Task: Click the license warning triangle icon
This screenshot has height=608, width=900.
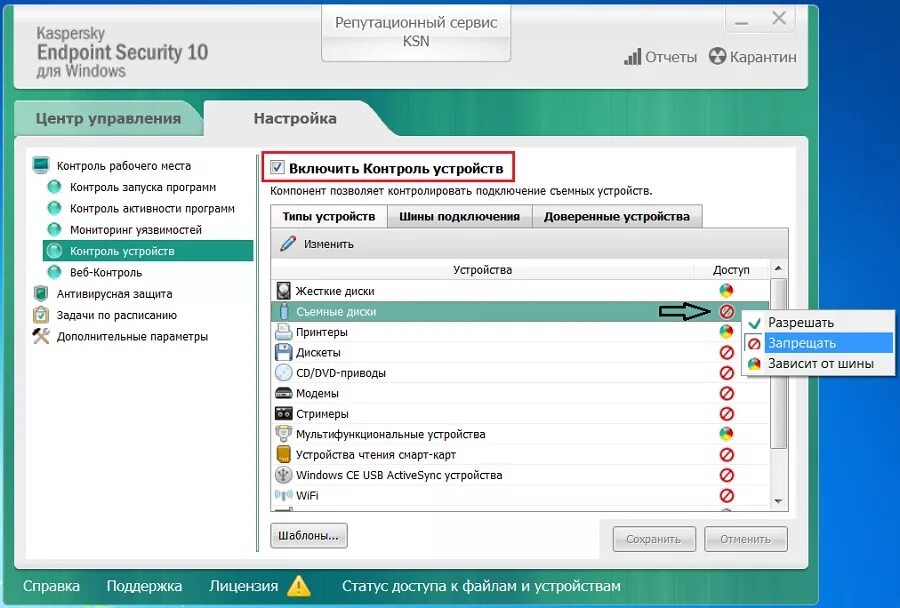Action: (x=298, y=586)
